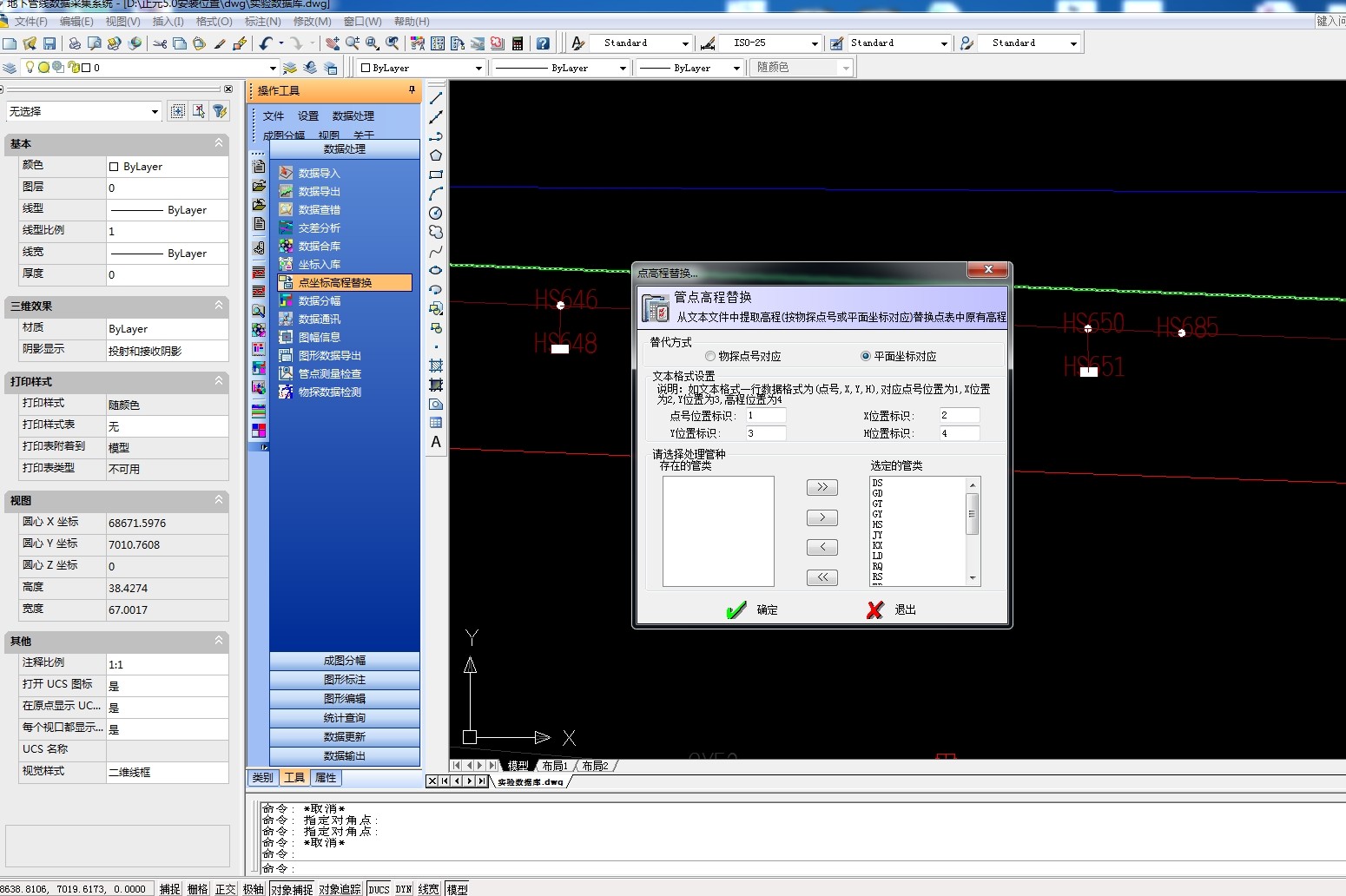Click the help question mark icon
This screenshot has width=1346, height=896.
point(543,43)
